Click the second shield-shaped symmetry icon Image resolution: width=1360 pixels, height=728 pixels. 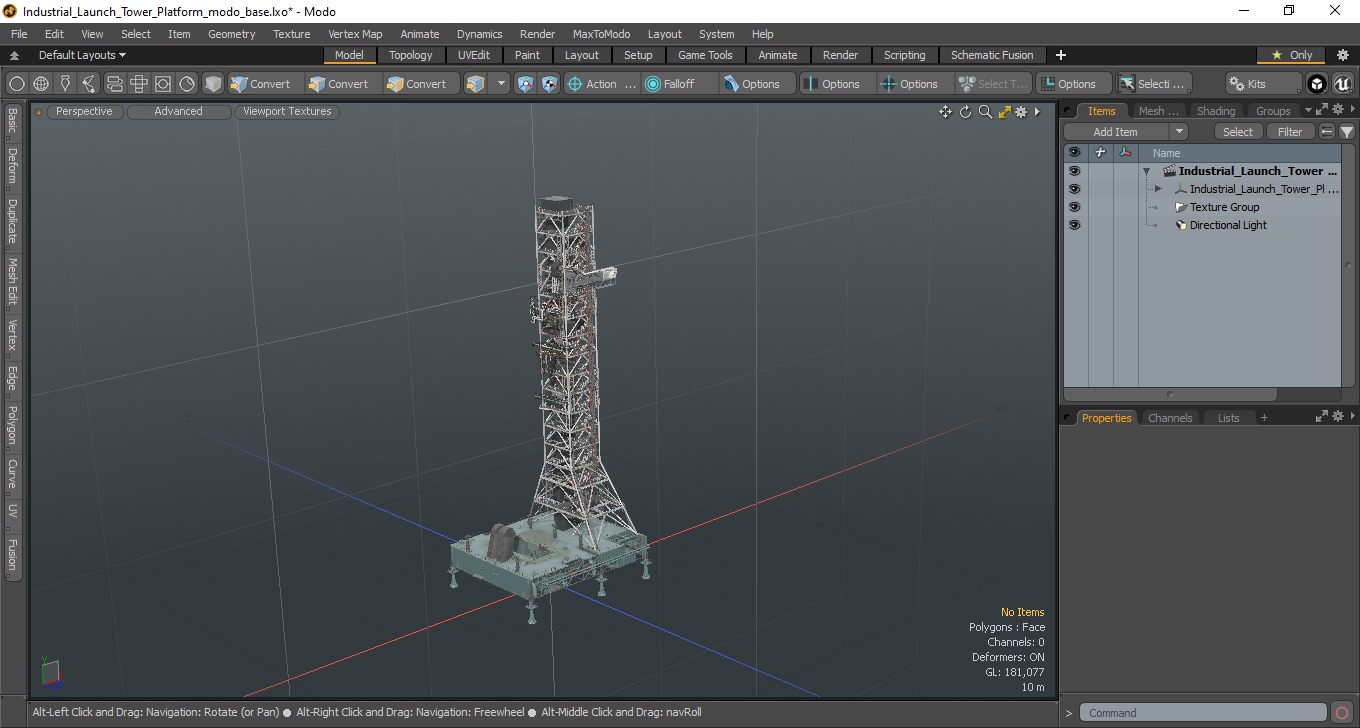549,84
